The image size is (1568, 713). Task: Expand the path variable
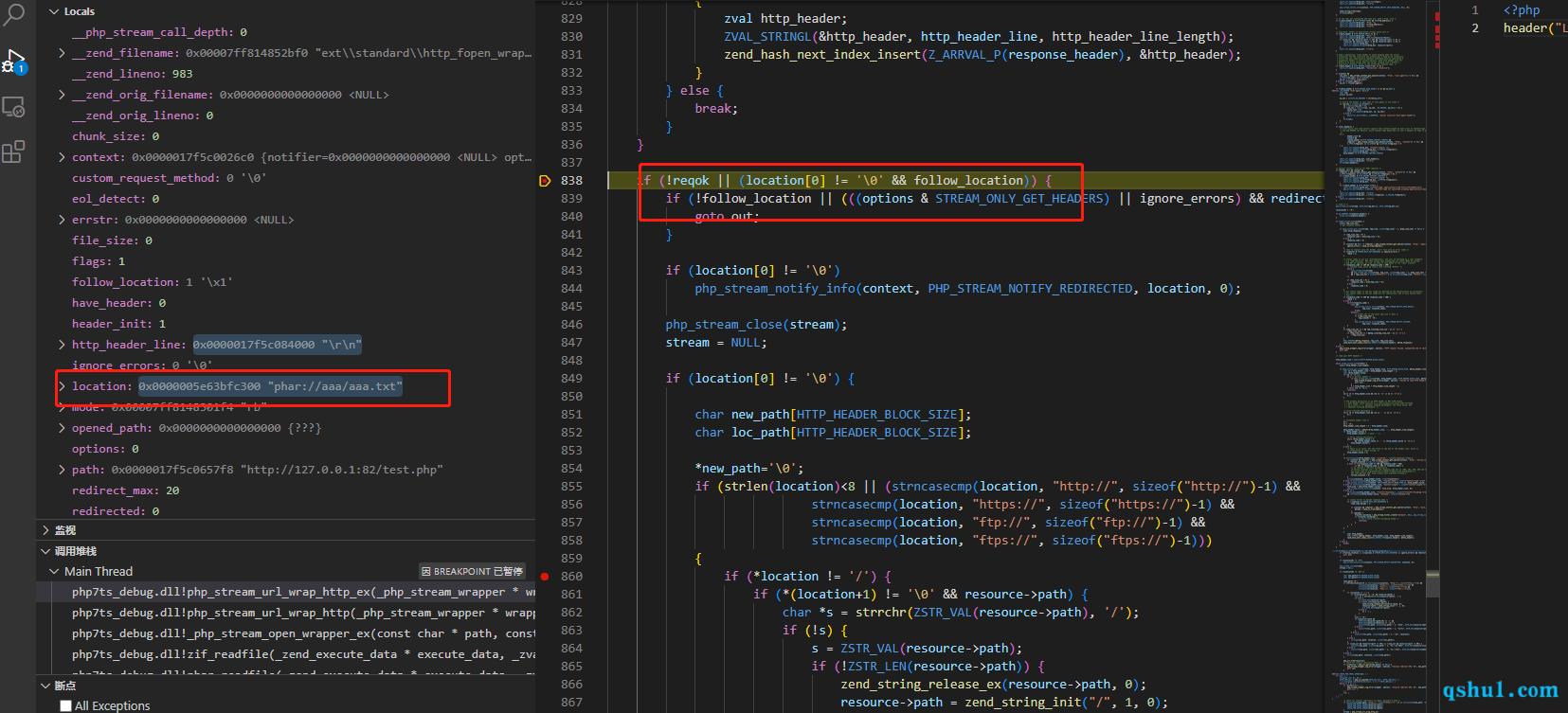[63, 470]
